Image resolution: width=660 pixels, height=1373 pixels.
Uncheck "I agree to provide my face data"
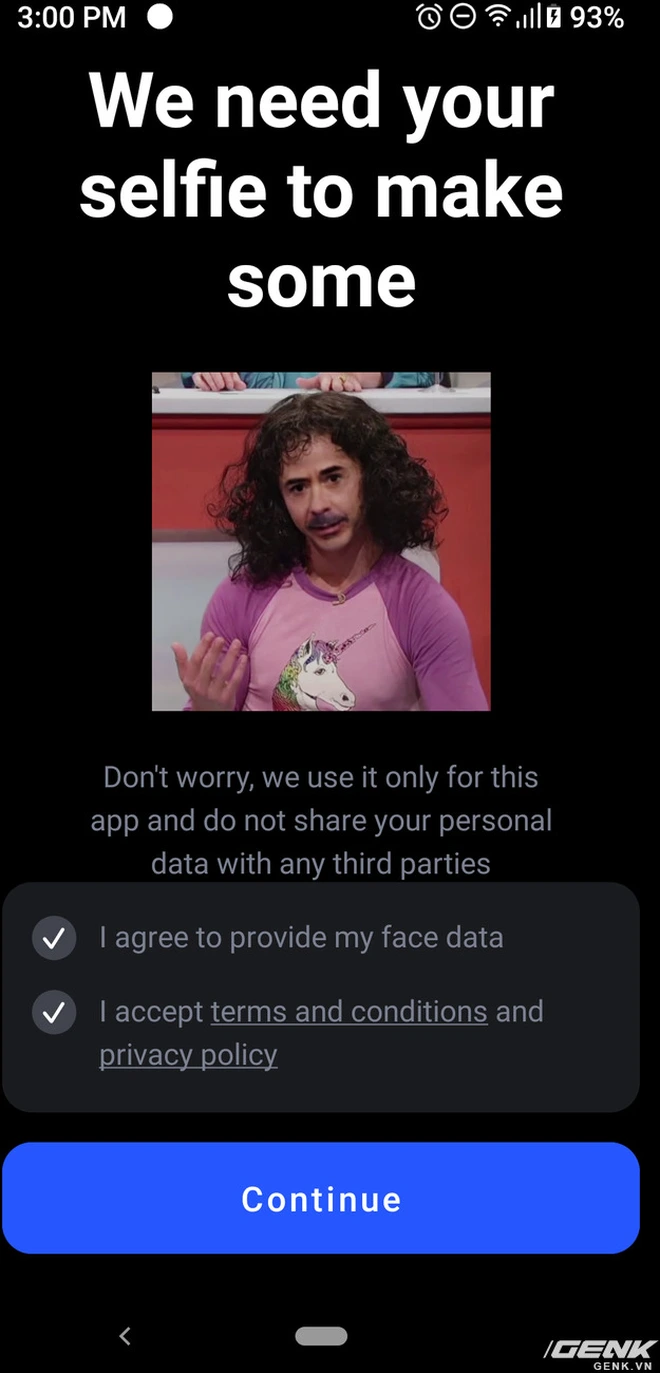pos(54,938)
